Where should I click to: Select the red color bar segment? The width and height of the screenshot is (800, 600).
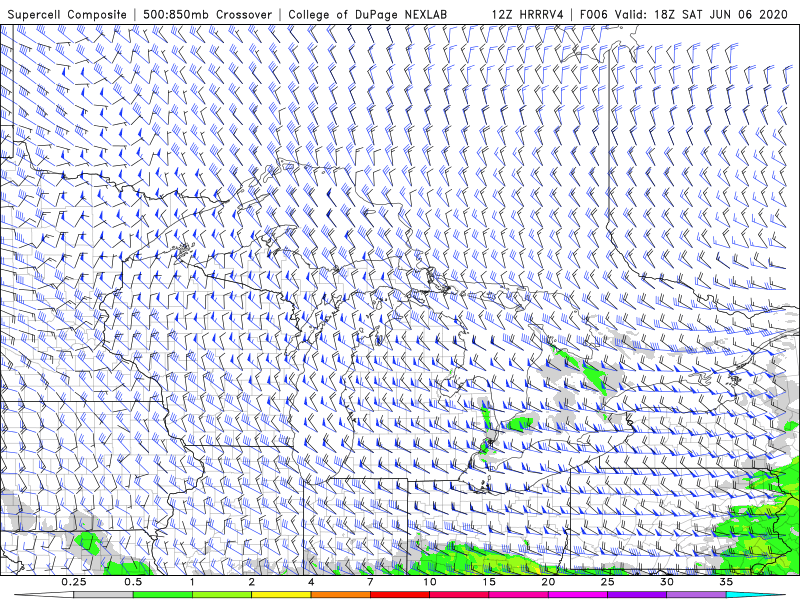399,595
